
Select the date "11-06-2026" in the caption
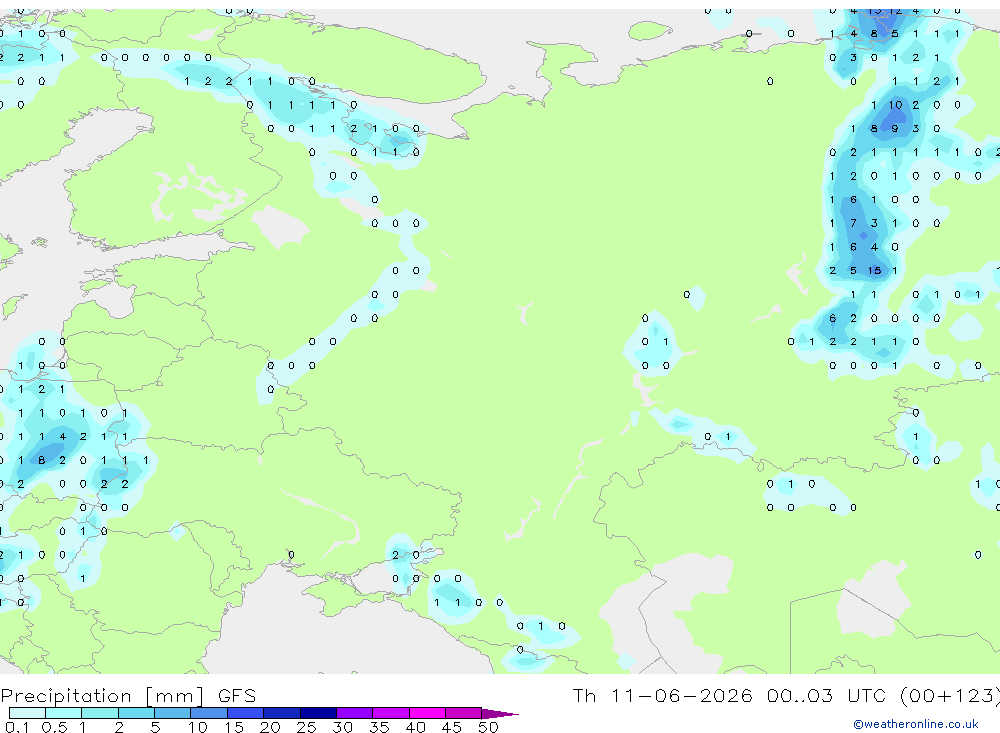(681, 695)
